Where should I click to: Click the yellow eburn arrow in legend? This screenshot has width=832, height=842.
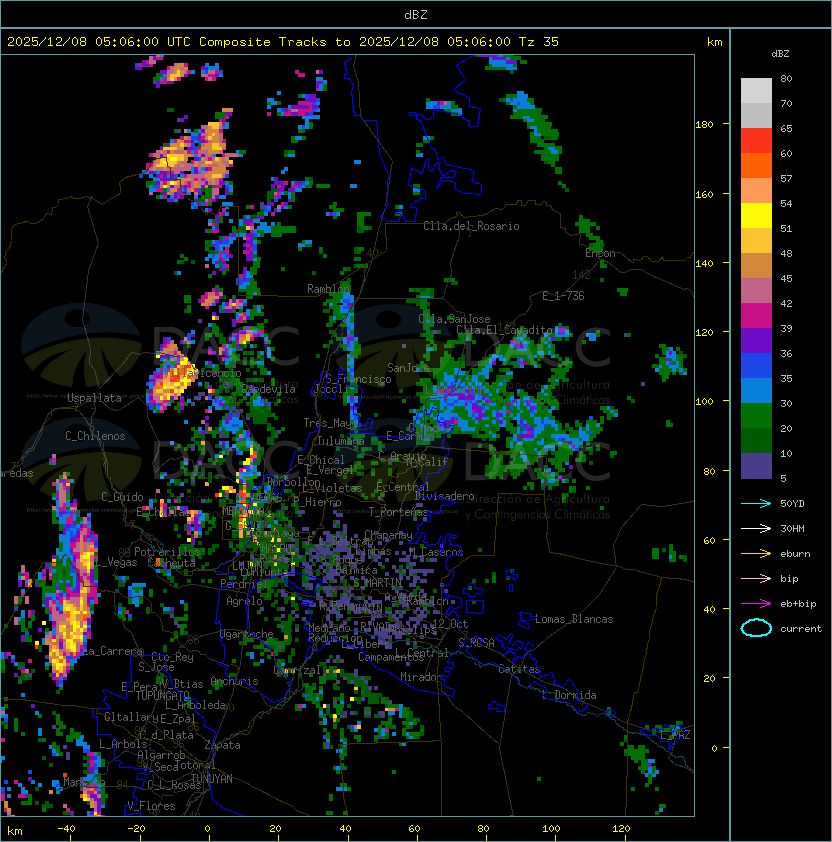[756, 554]
